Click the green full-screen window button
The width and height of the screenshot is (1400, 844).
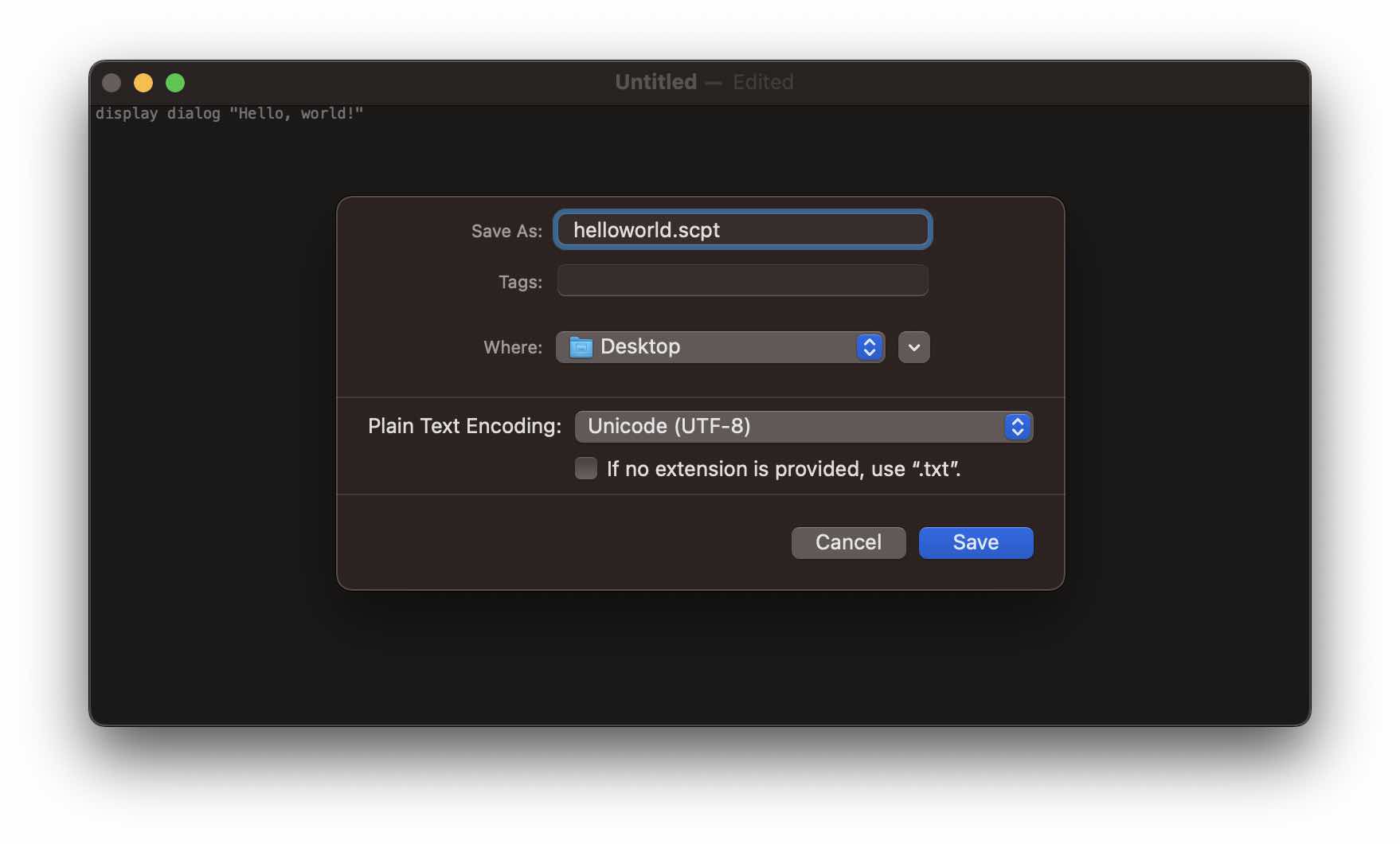tap(175, 82)
